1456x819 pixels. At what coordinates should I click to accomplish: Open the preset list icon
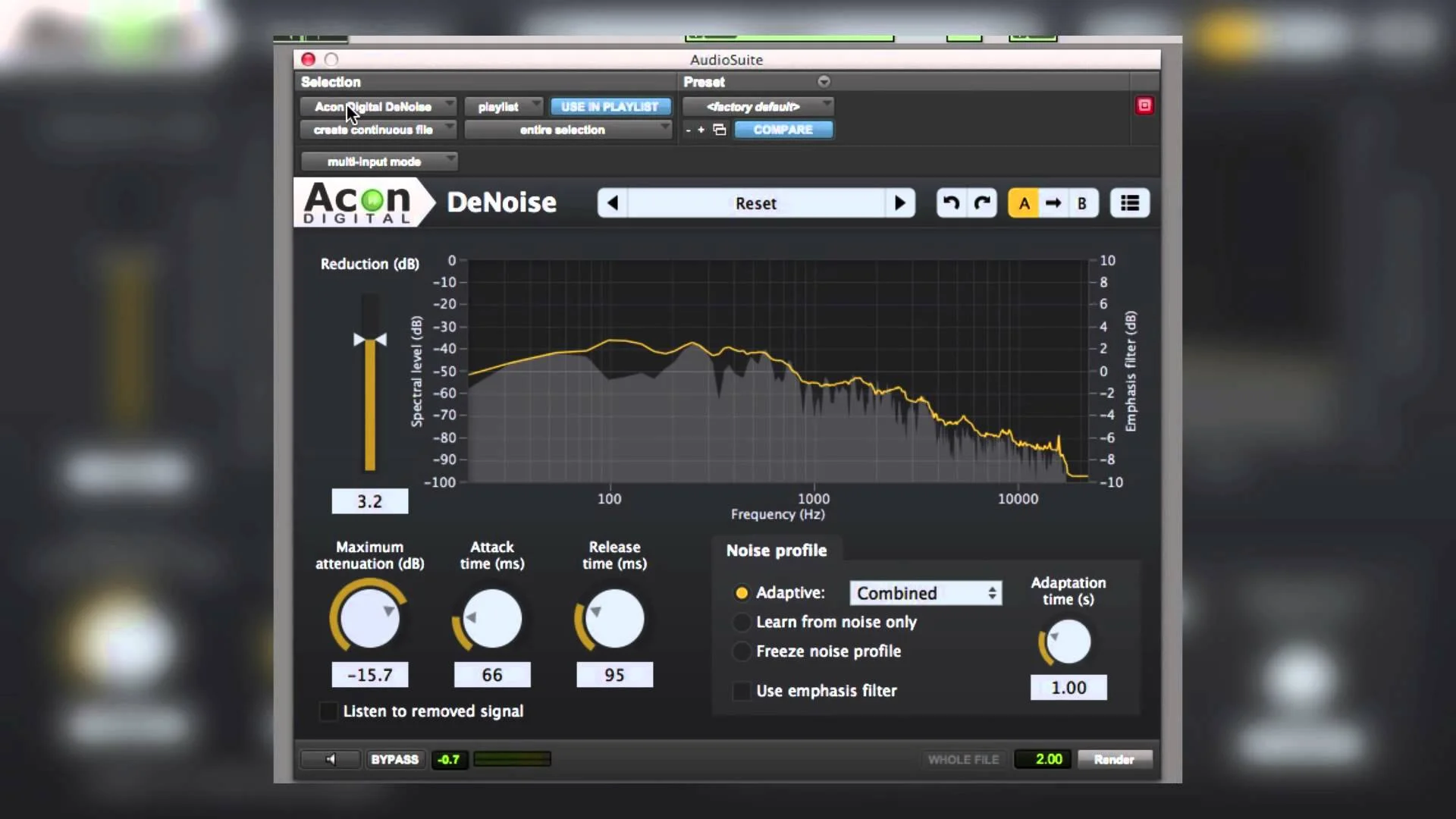(x=1129, y=202)
